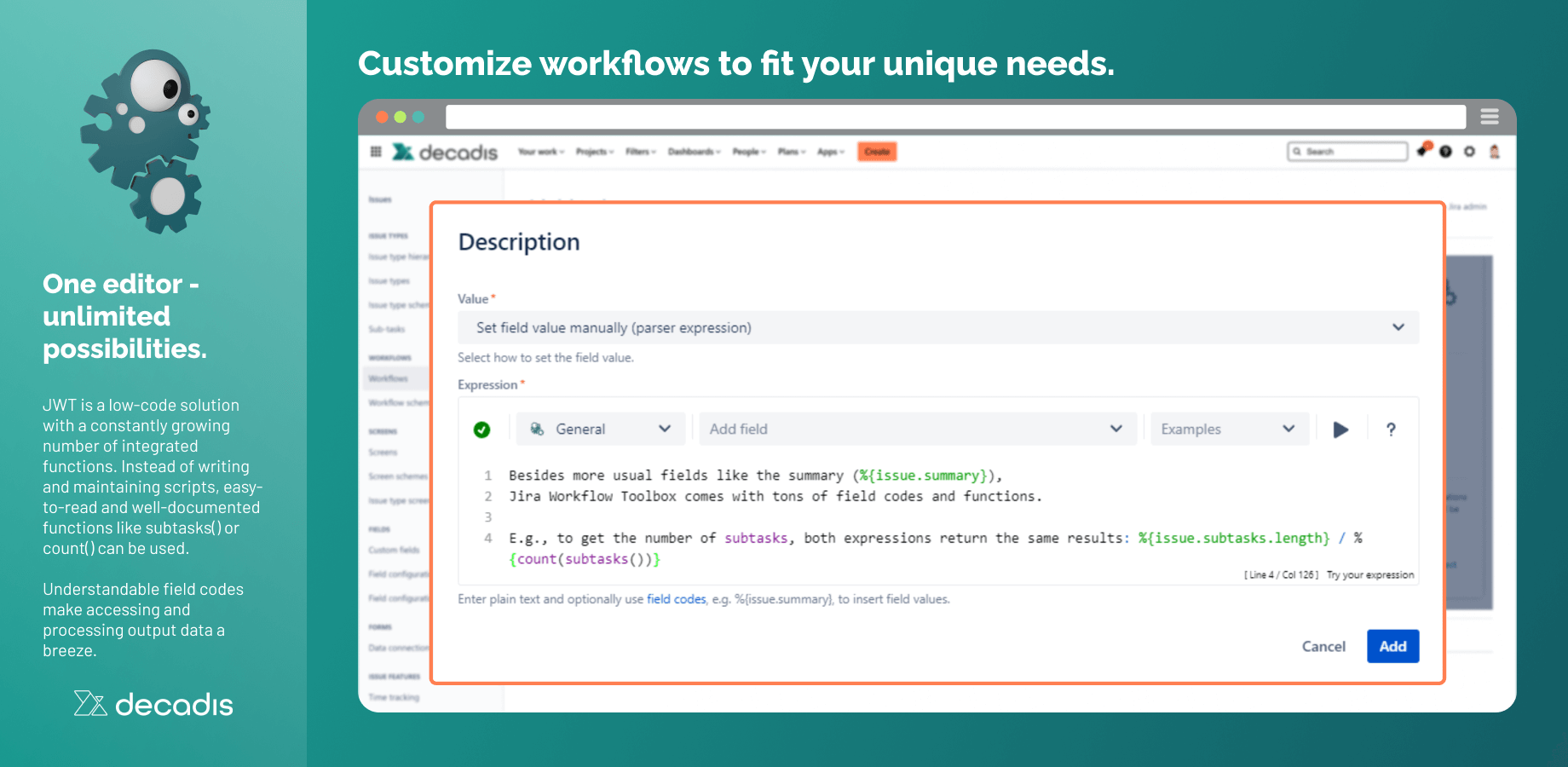The image size is (1568, 767).
Task: Open the General parsing mode dropdown
Action: click(601, 429)
